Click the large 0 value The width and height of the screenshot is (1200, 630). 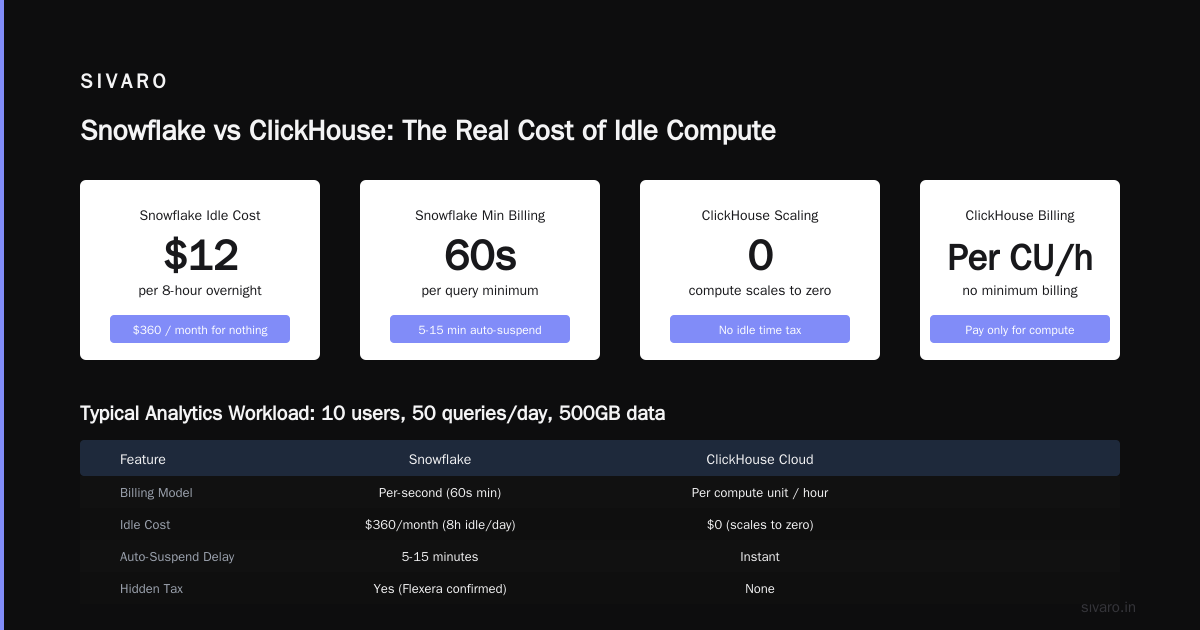click(x=760, y=256)
